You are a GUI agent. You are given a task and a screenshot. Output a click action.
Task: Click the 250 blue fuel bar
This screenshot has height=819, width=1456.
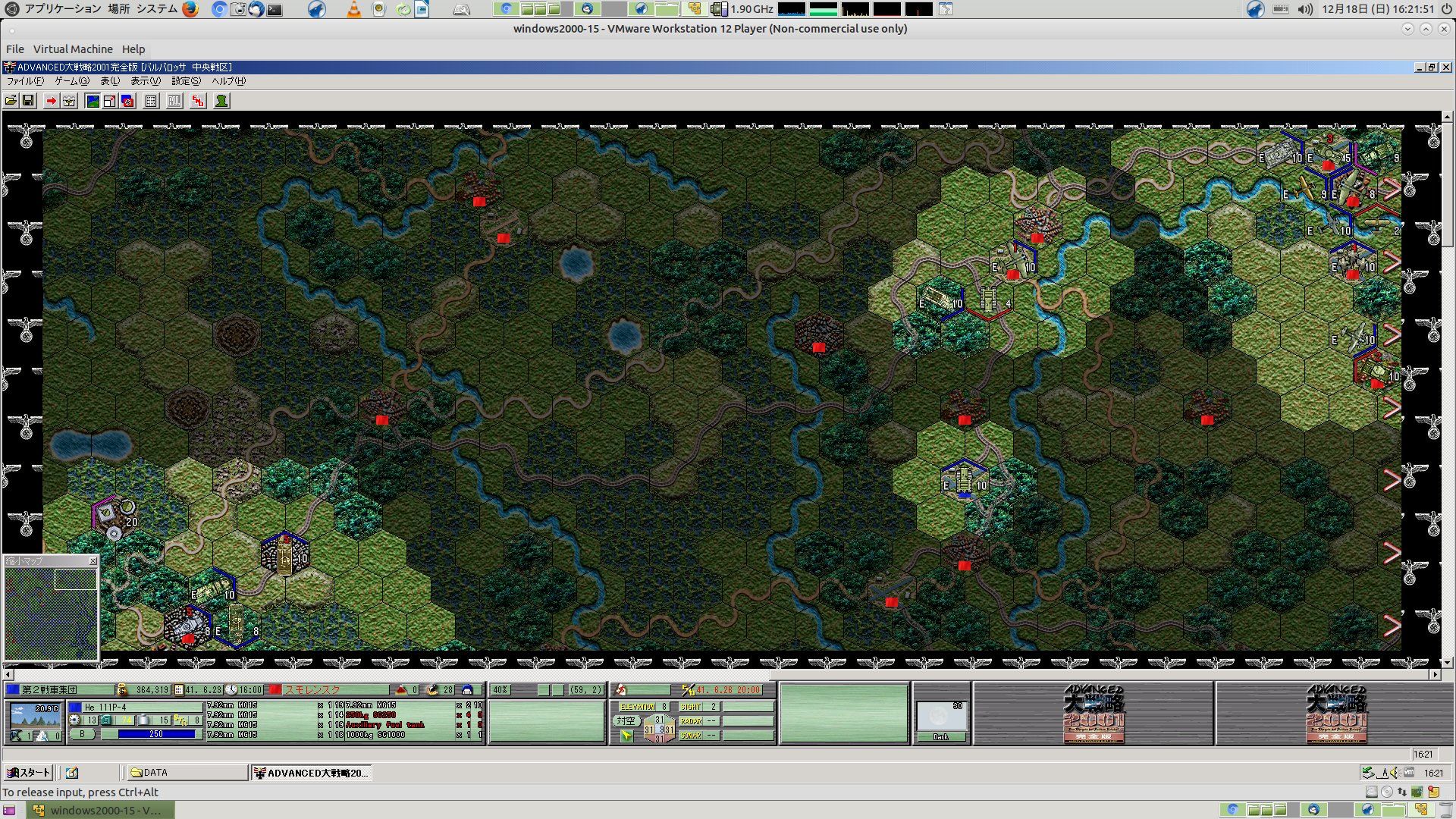tap(156, 734)
